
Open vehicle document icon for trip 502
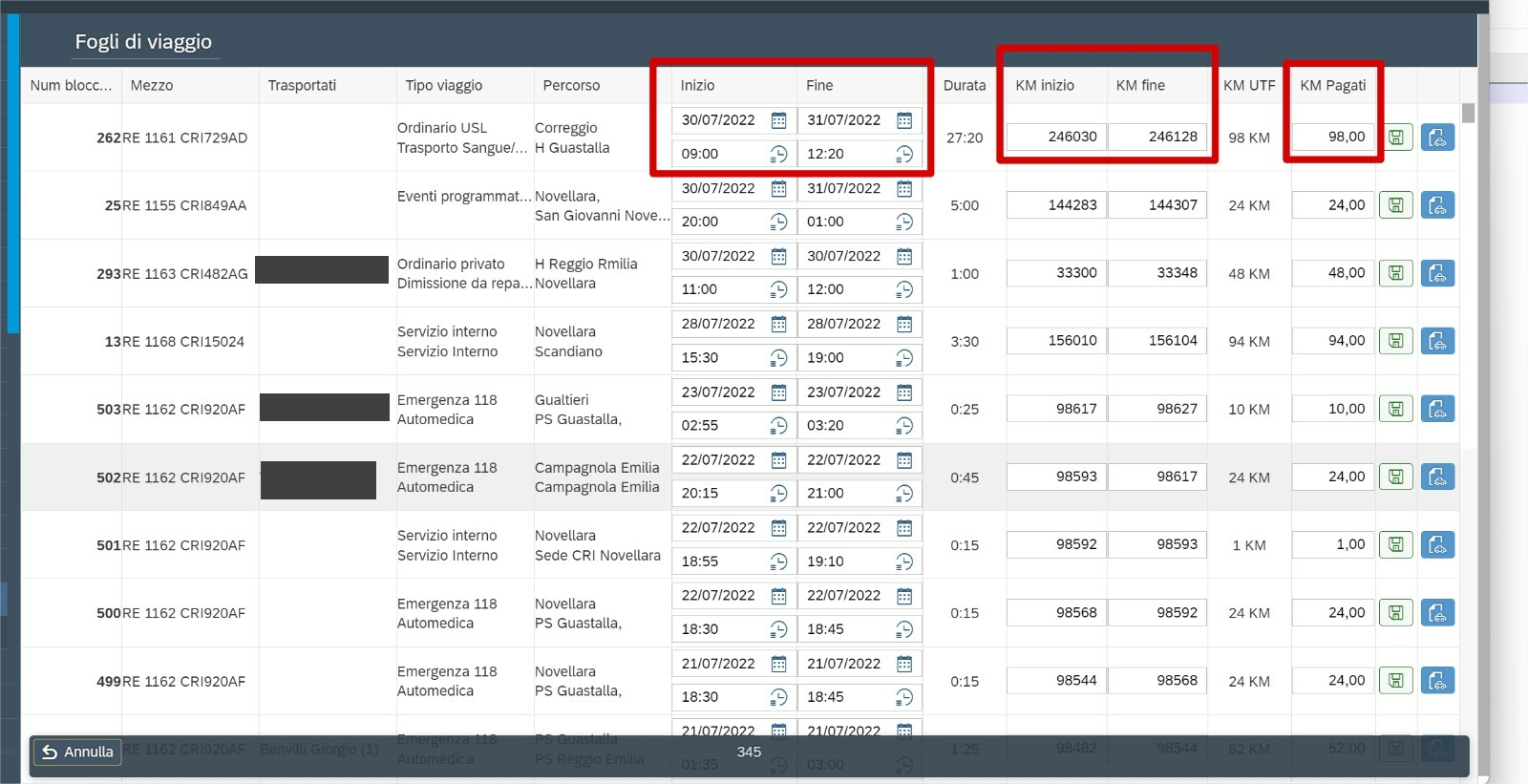coord(1437,477)
